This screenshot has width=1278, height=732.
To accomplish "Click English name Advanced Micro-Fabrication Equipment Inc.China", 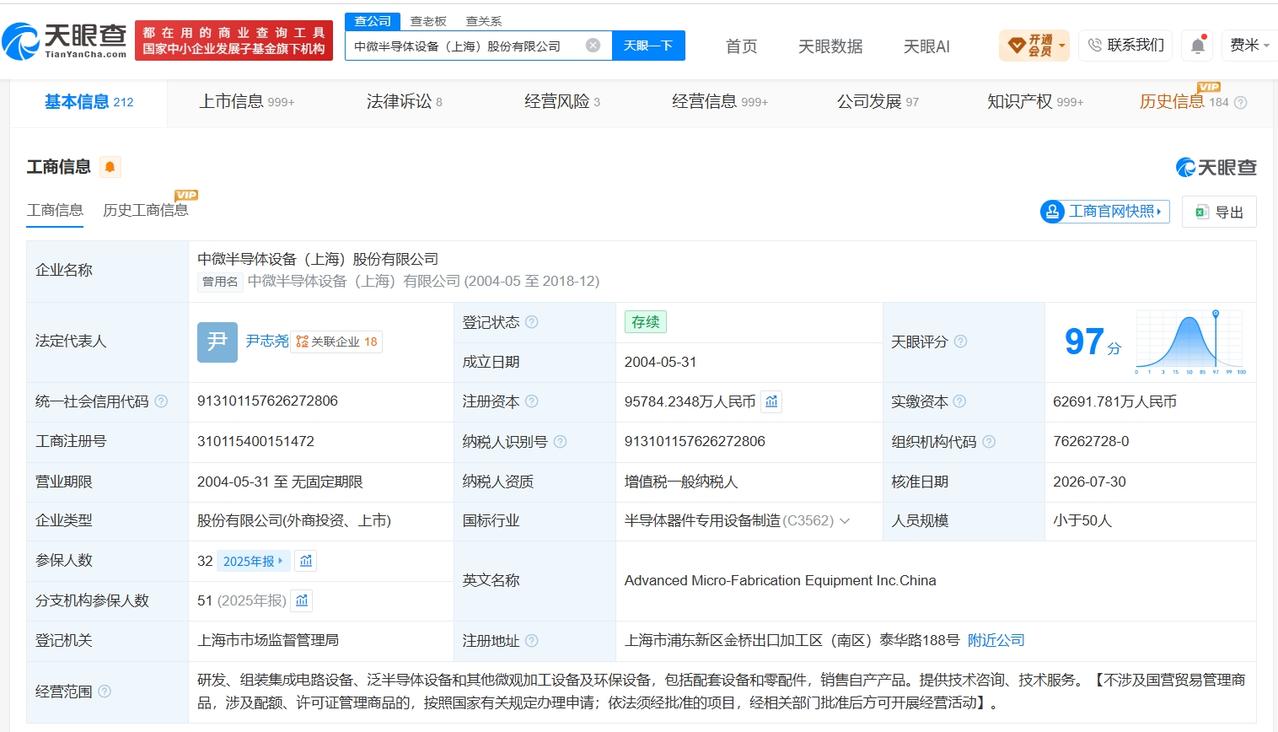I will (x=780, y=581).
